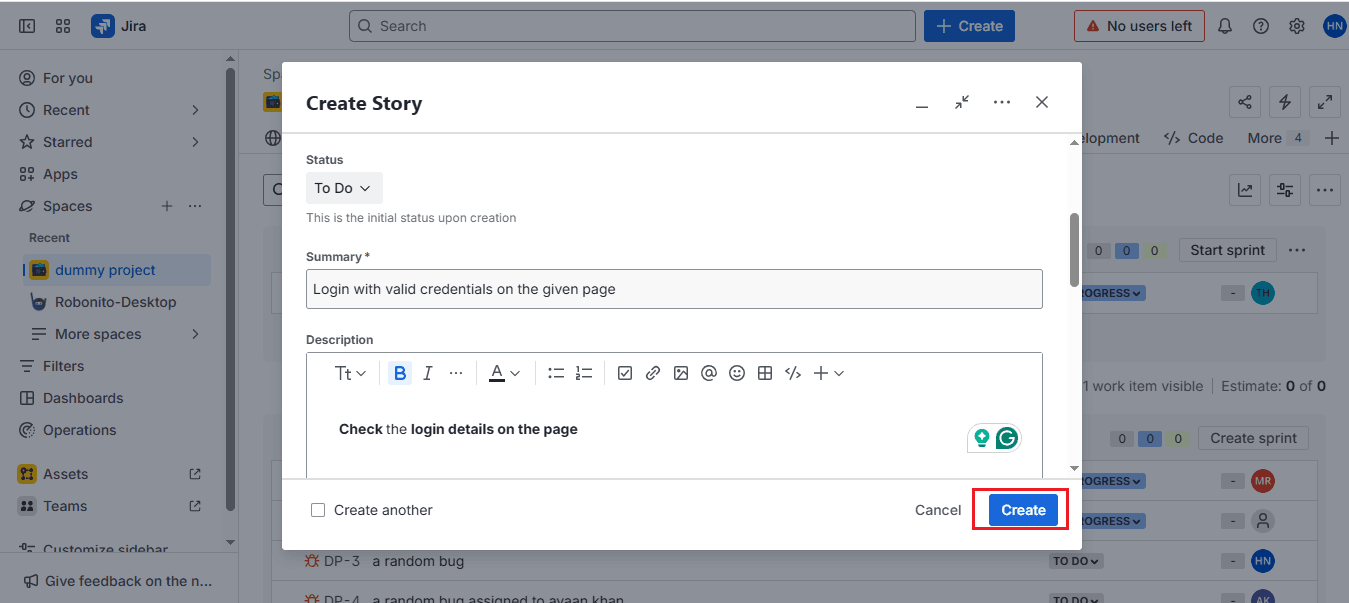Viewport: 1349px width, 603px height.
Task: Open the text color picker
Action: click(504, 373)
